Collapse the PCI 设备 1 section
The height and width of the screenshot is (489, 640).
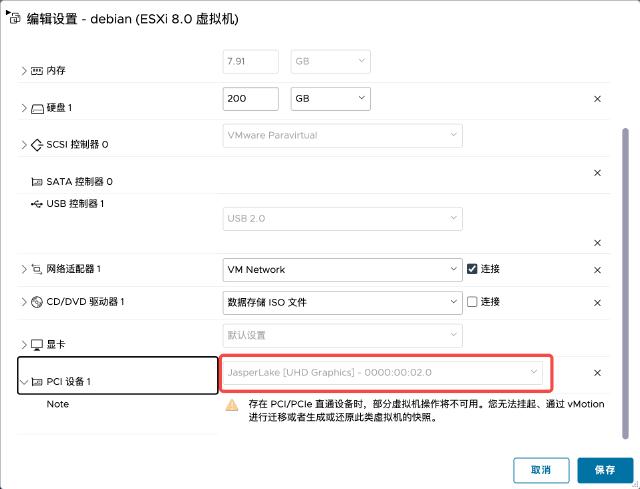click(24, 382)
